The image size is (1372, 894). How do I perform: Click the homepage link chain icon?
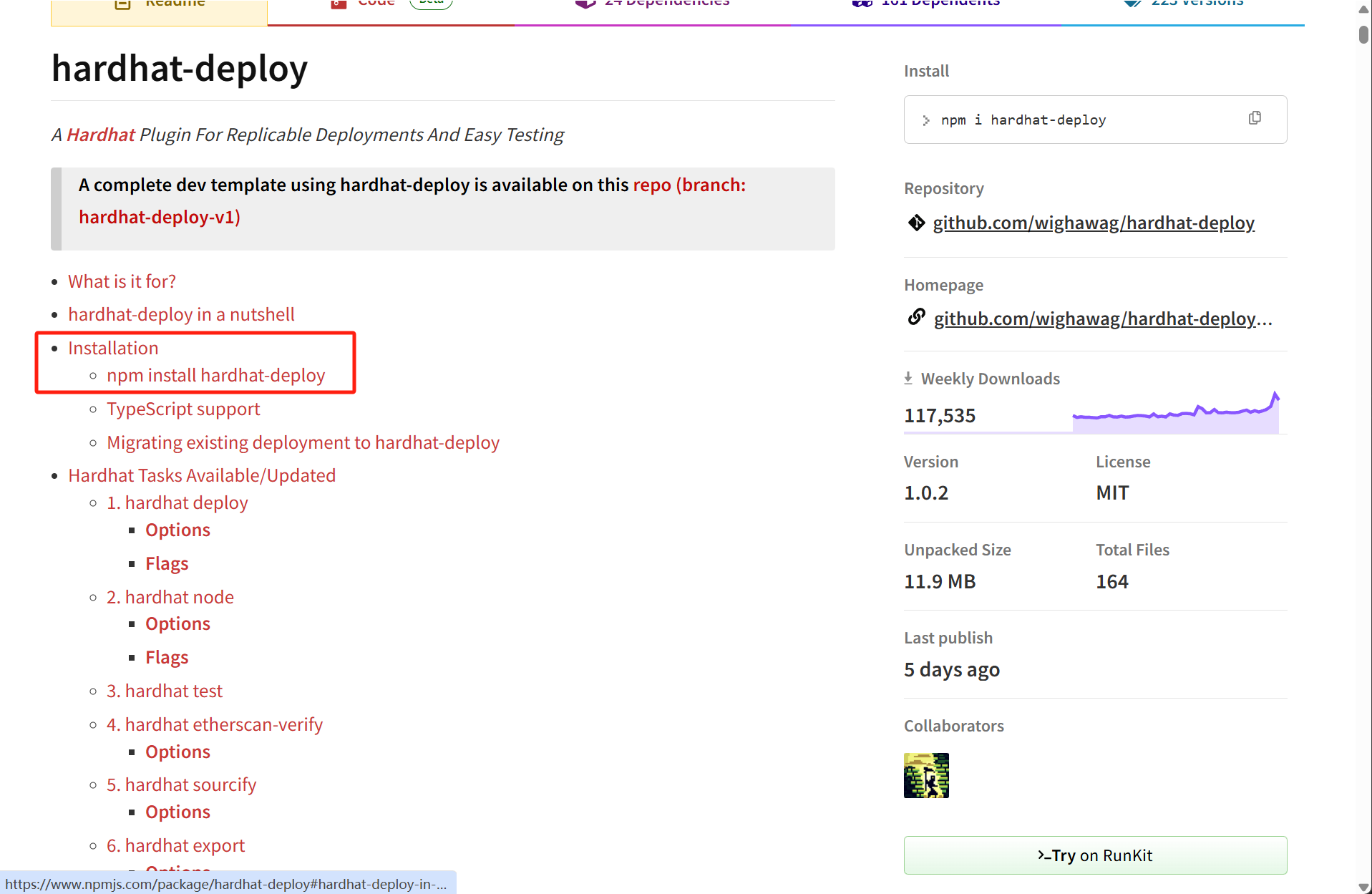pyautogui.click(x=917, y=317)
